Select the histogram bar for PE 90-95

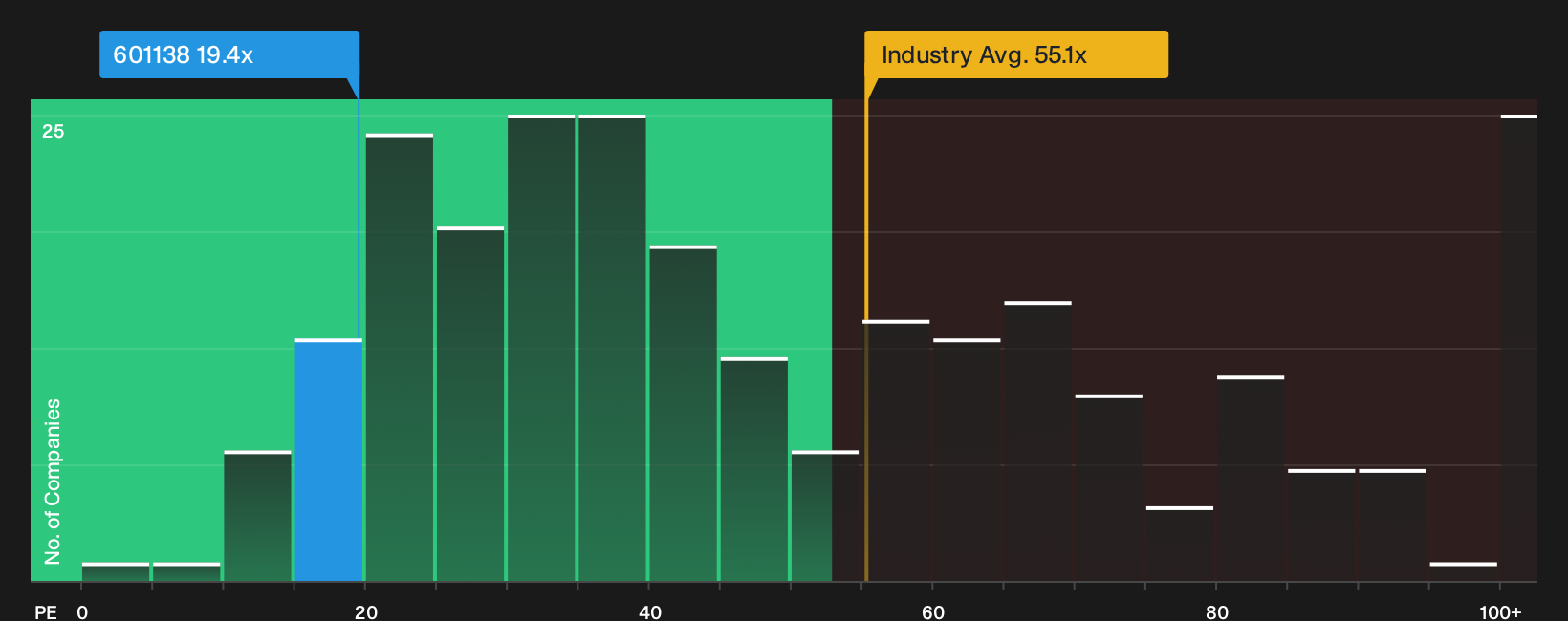(1392, 525)
